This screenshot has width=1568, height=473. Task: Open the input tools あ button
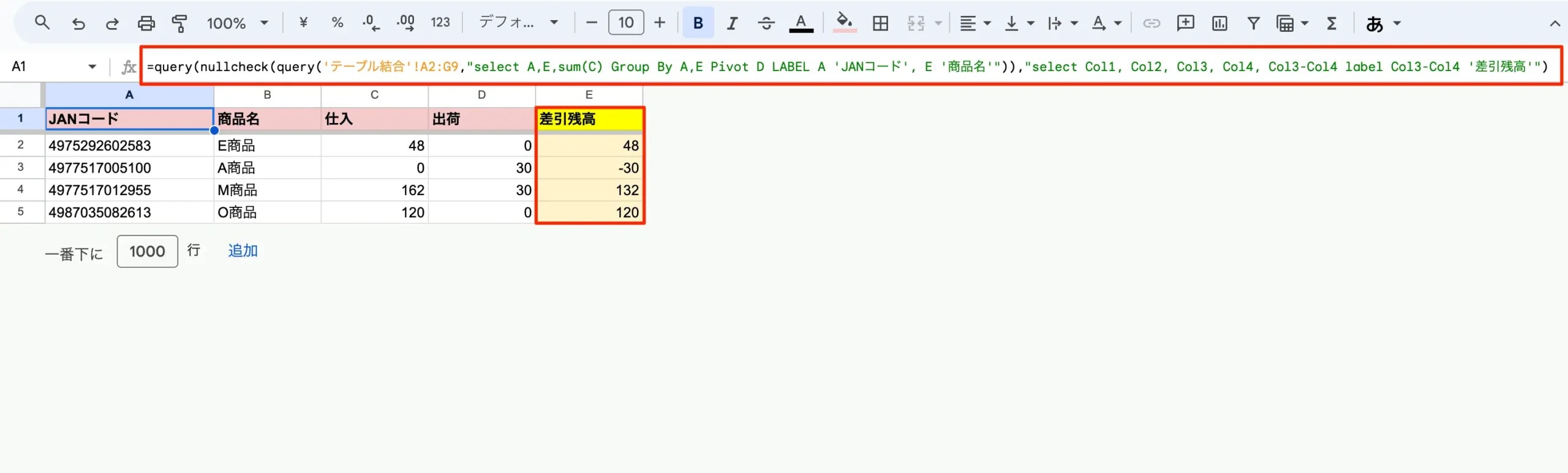coord(1374,24)
